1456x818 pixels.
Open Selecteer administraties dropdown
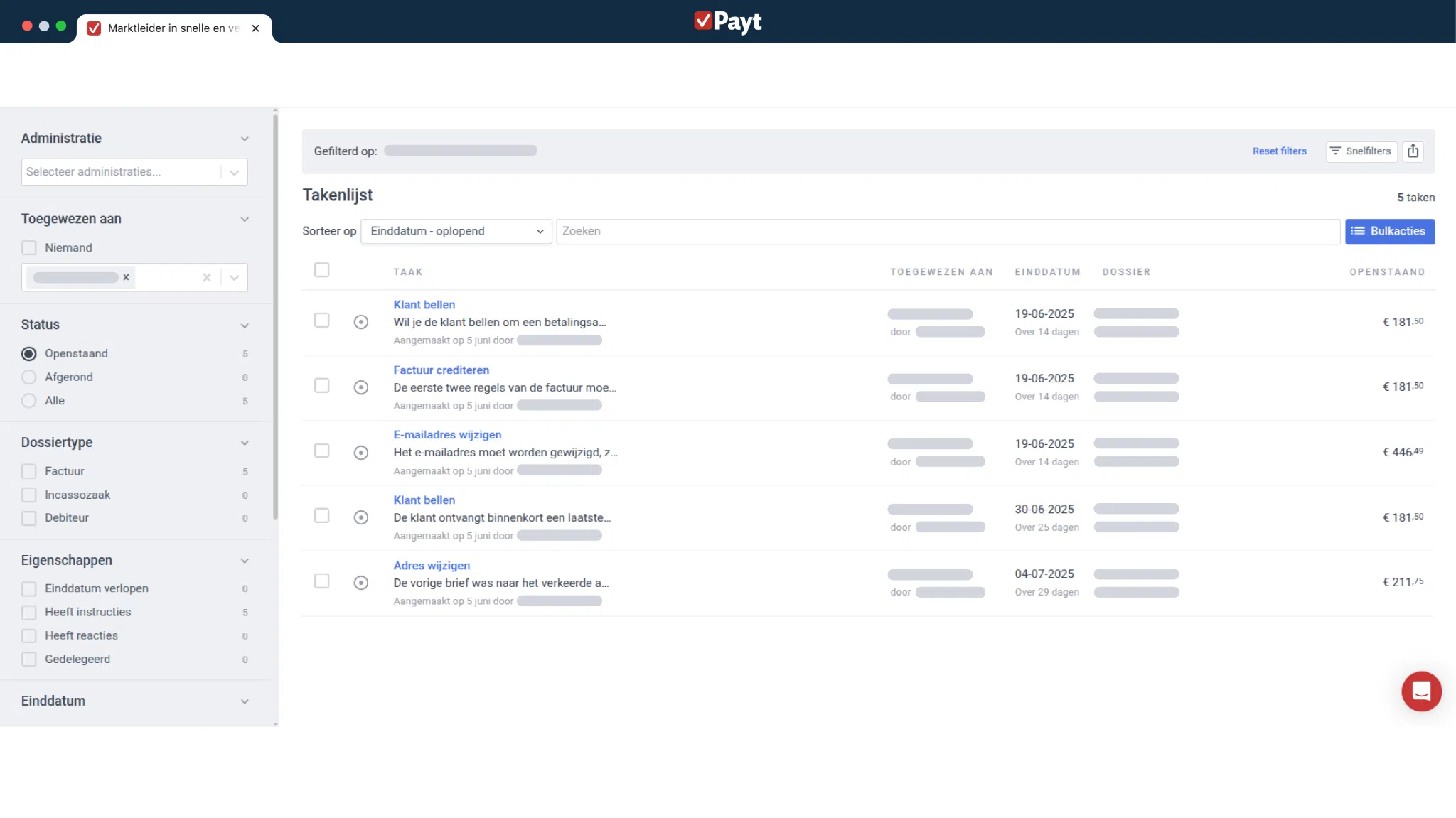pos(134,172)
